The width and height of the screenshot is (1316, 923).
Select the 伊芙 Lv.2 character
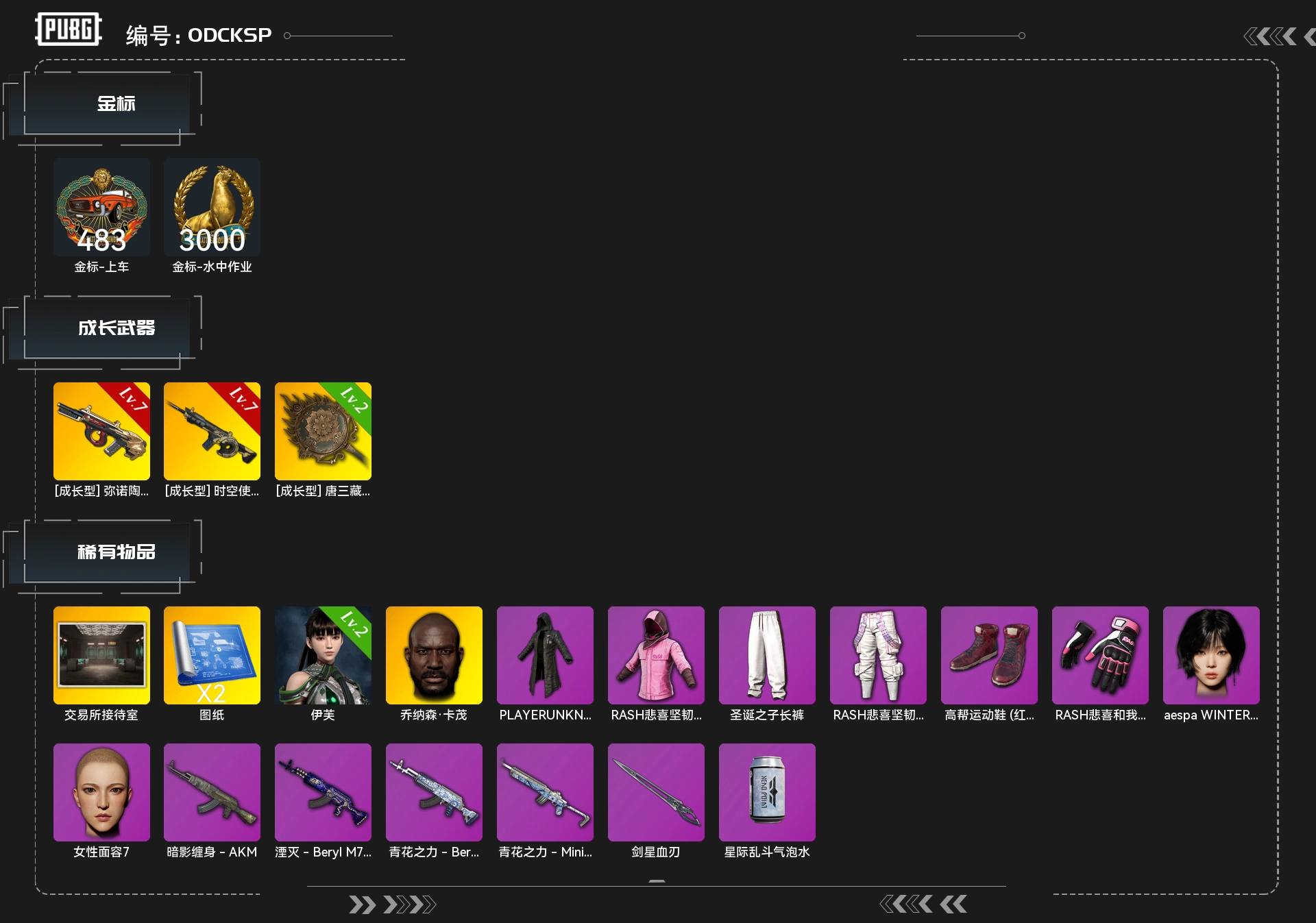[323, 655]
